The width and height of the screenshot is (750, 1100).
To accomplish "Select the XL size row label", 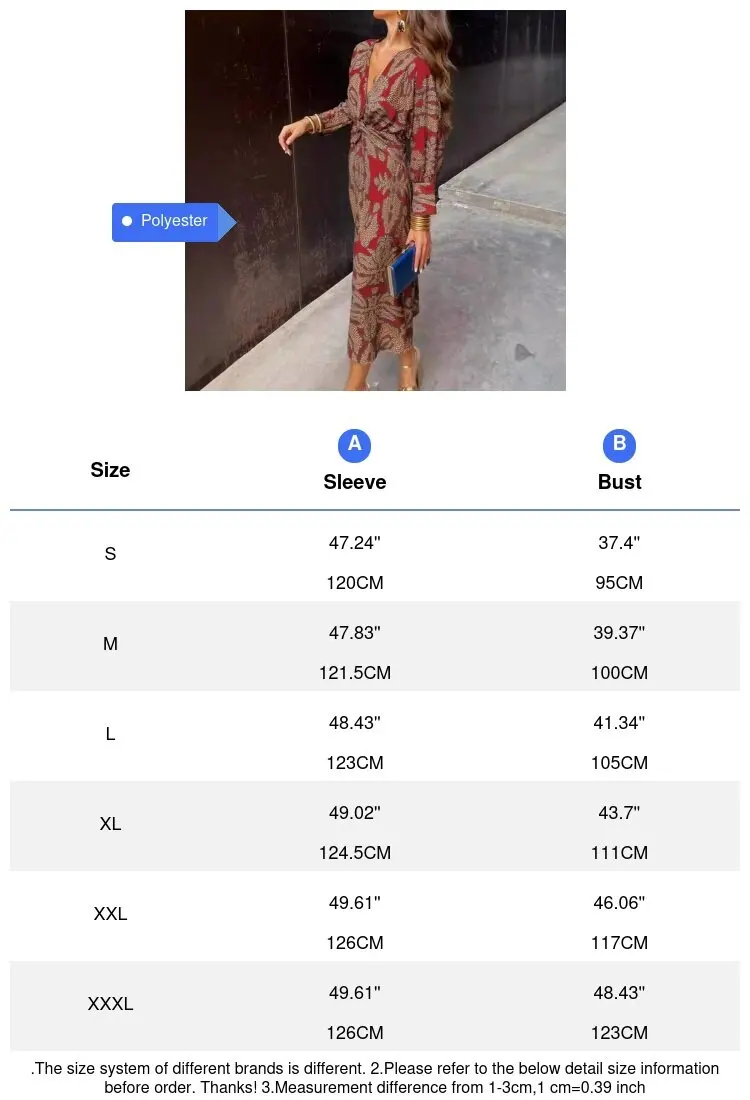I will click(110, 824).
